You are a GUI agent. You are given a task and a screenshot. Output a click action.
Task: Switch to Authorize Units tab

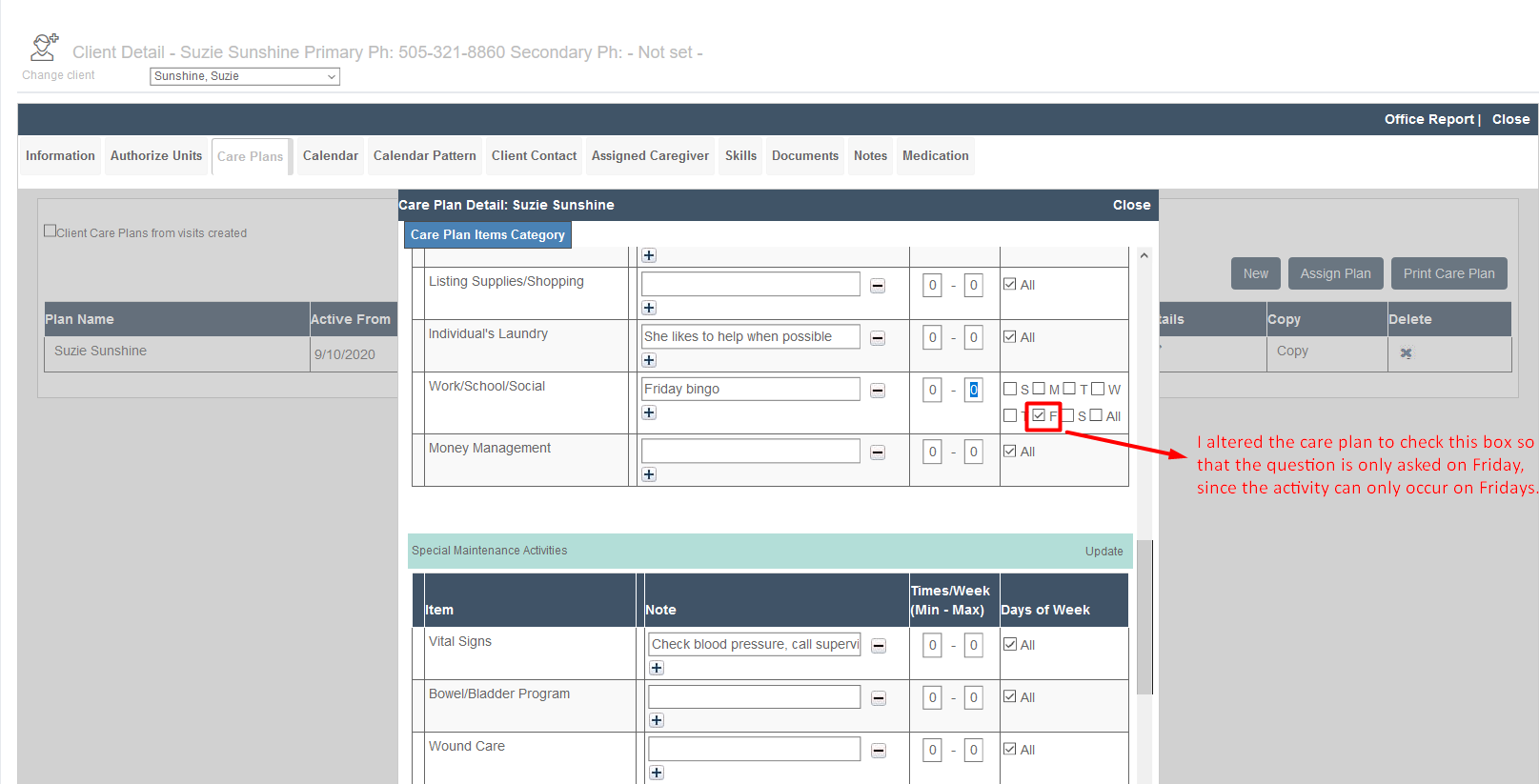point(156,156)
